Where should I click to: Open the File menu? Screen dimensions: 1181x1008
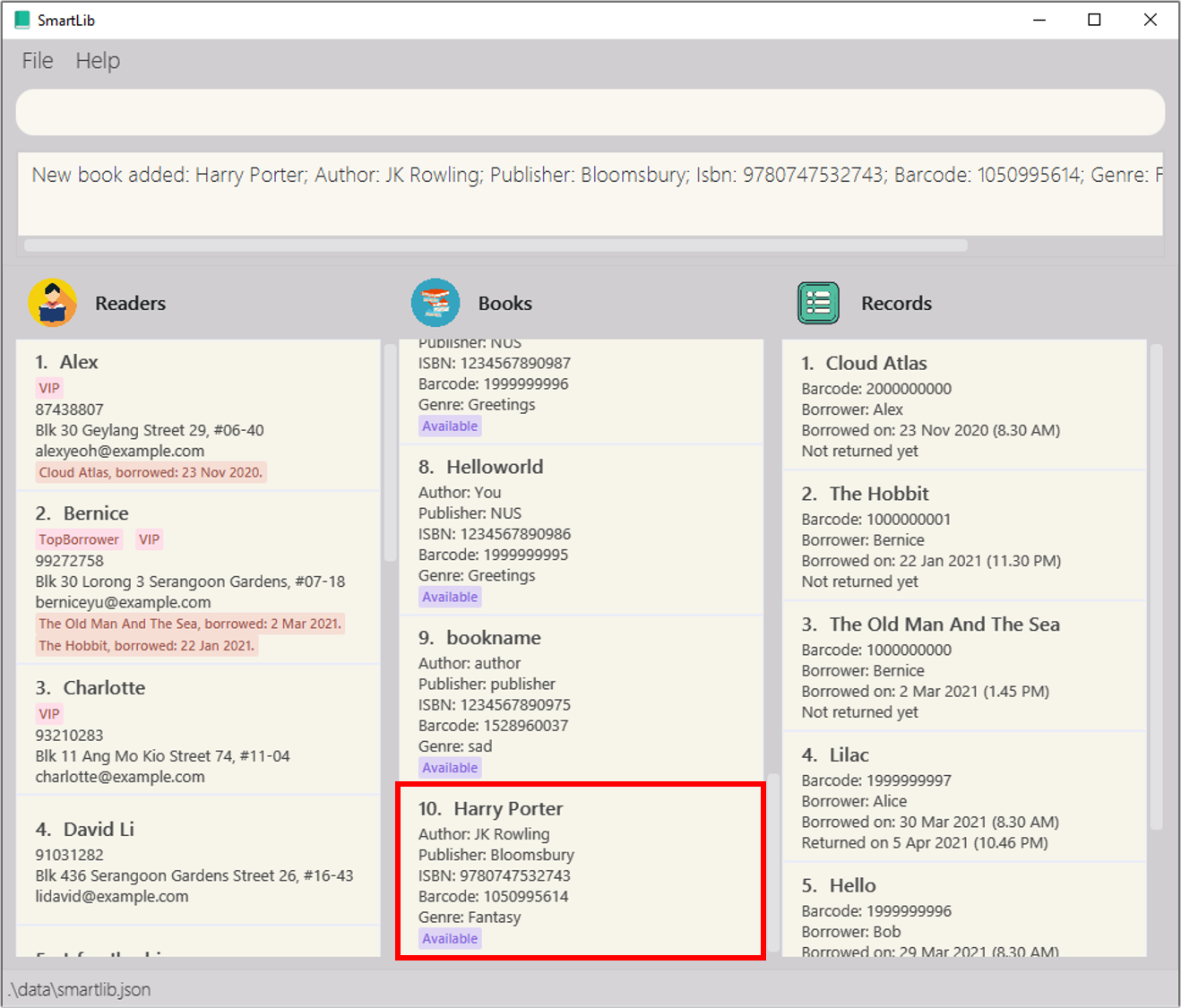[x=38, y=61]
